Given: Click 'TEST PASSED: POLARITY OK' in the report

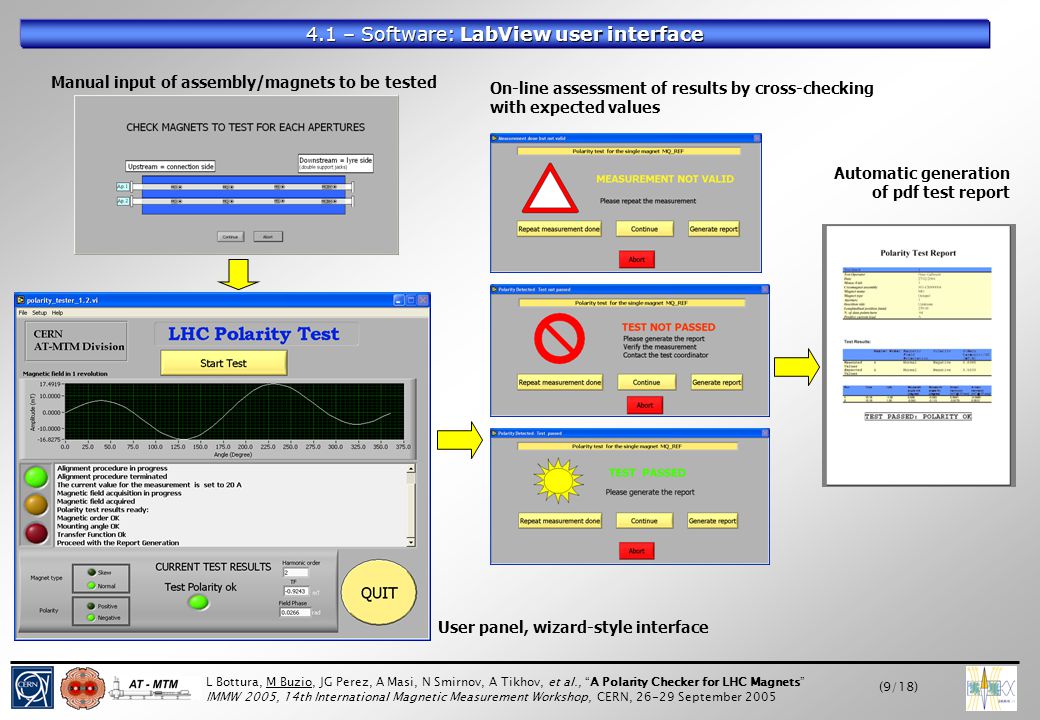Looking at the screenshot, I should tap(918, 416).
